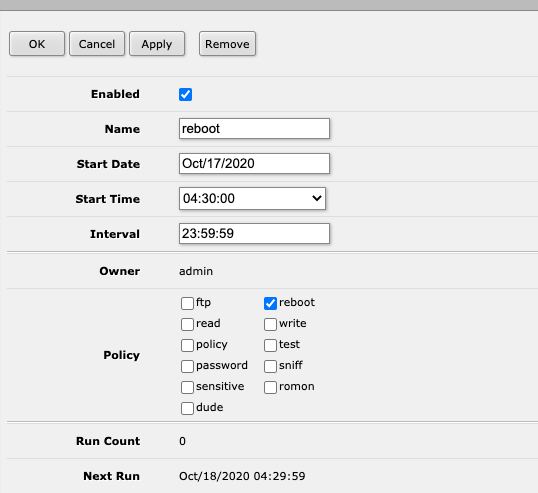The image size is (538, 493).
Task: Click the Owner label
Action: point(120,271)
